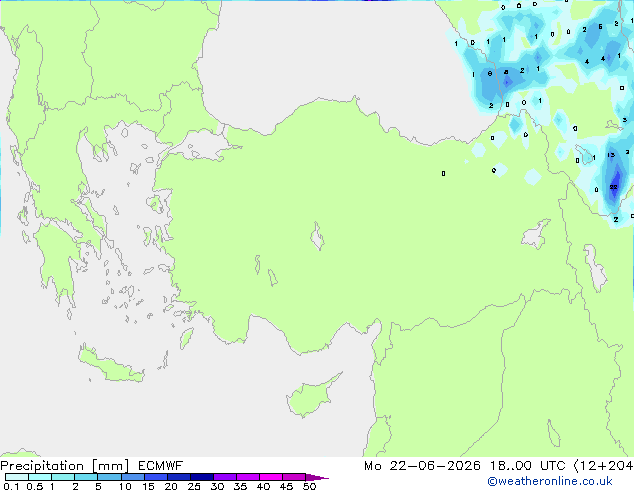634x490 pixels.
Task: Click the legend label '50'
Action: [x=309, y=486]
